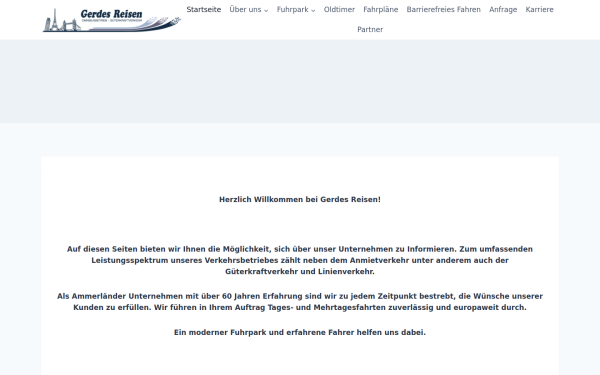Click the heading 'Herzlich Willkommen bei Gerdes Reisen!'
The width and height of the screenshot is (600, 375).
coord(300,199)
